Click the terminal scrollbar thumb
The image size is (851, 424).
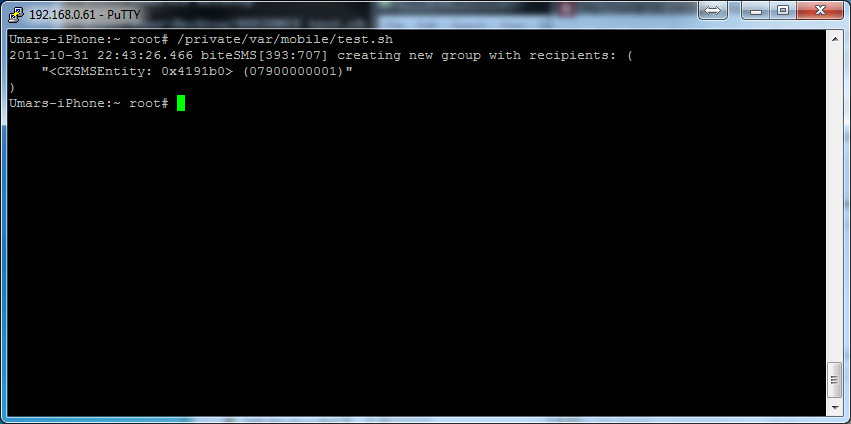835,381
